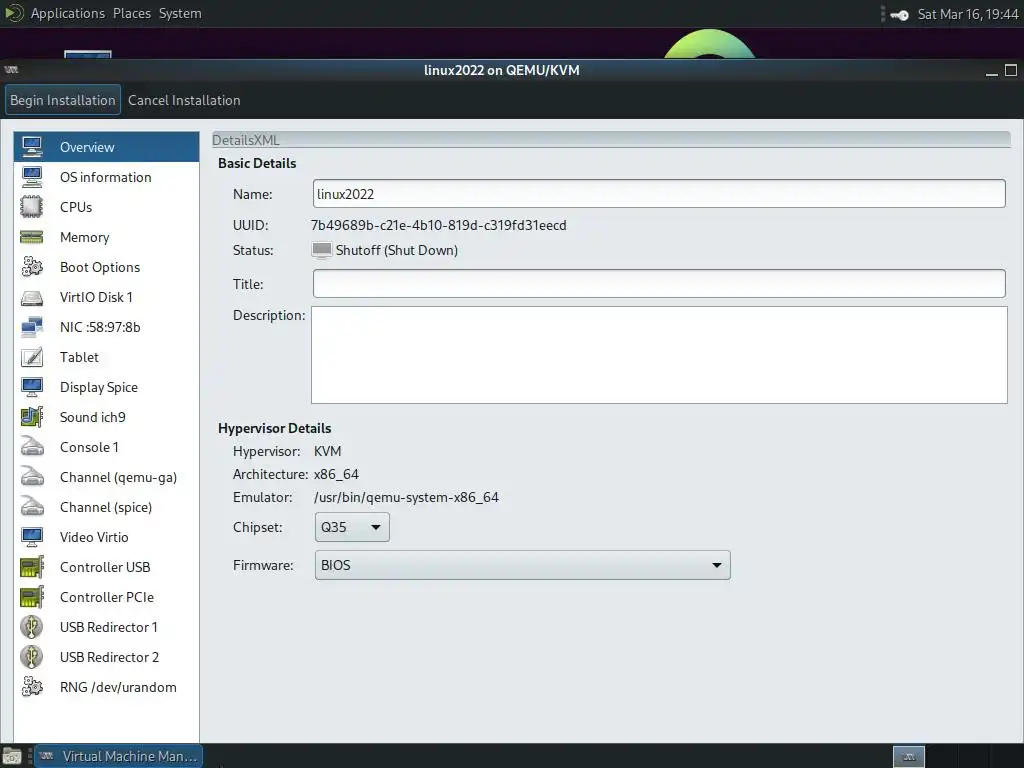Screen dimensions: 1024x768
Task: Select the Overview entry in hardware list
Action: 106,147
